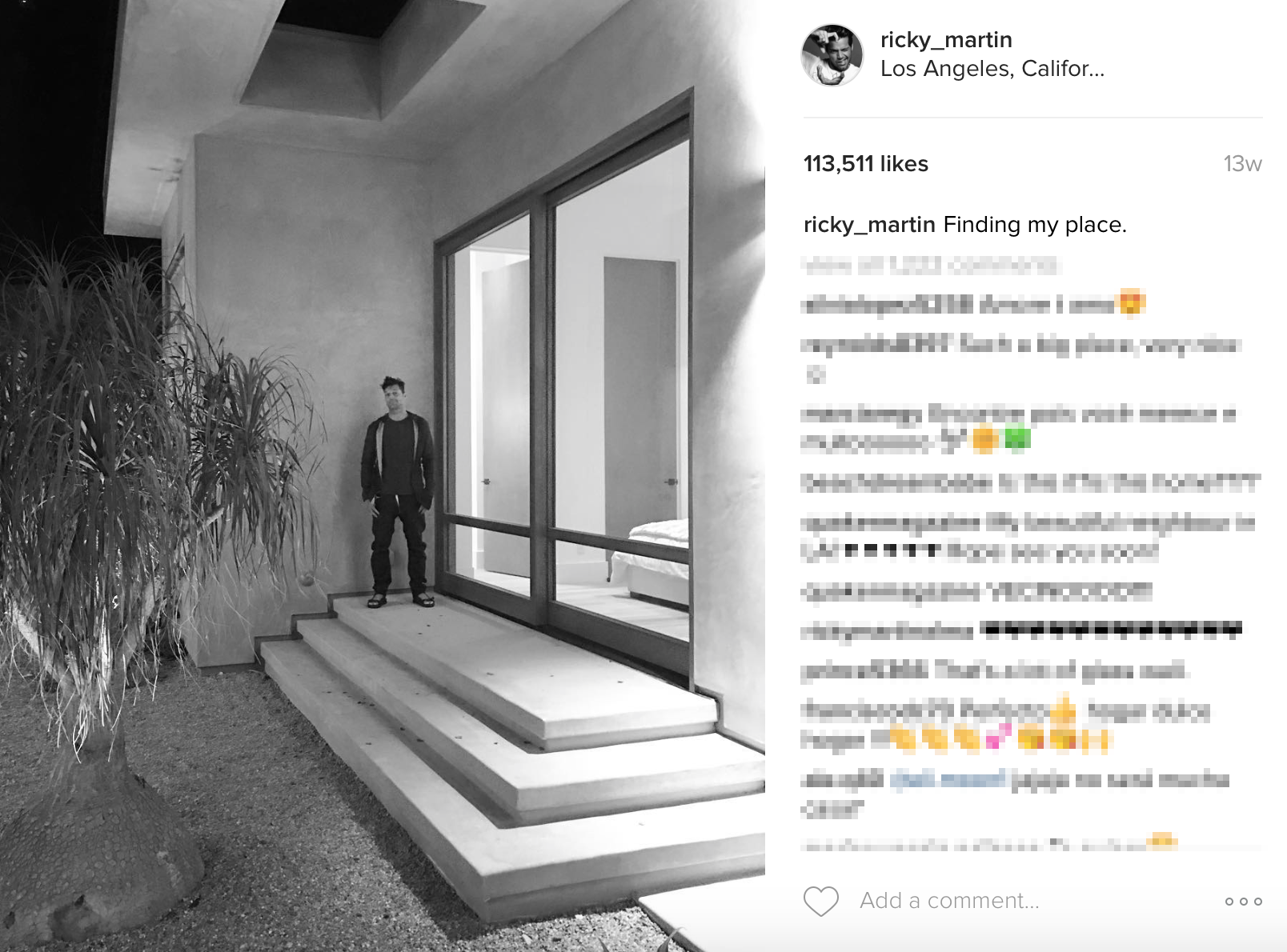Click the heart-eyes emoji in first comment

(x=1131, y=304)
